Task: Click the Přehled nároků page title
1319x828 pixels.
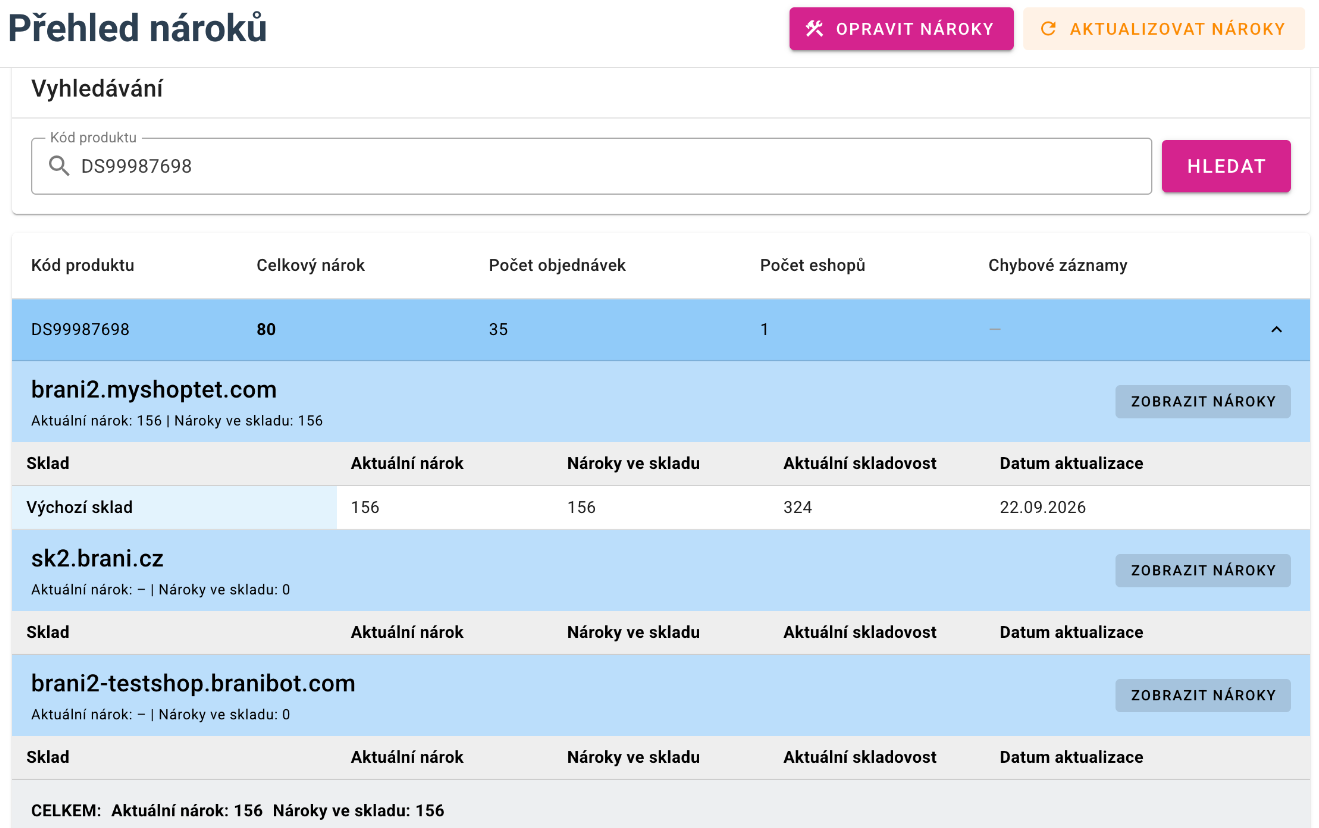Action: click(137, 29)
